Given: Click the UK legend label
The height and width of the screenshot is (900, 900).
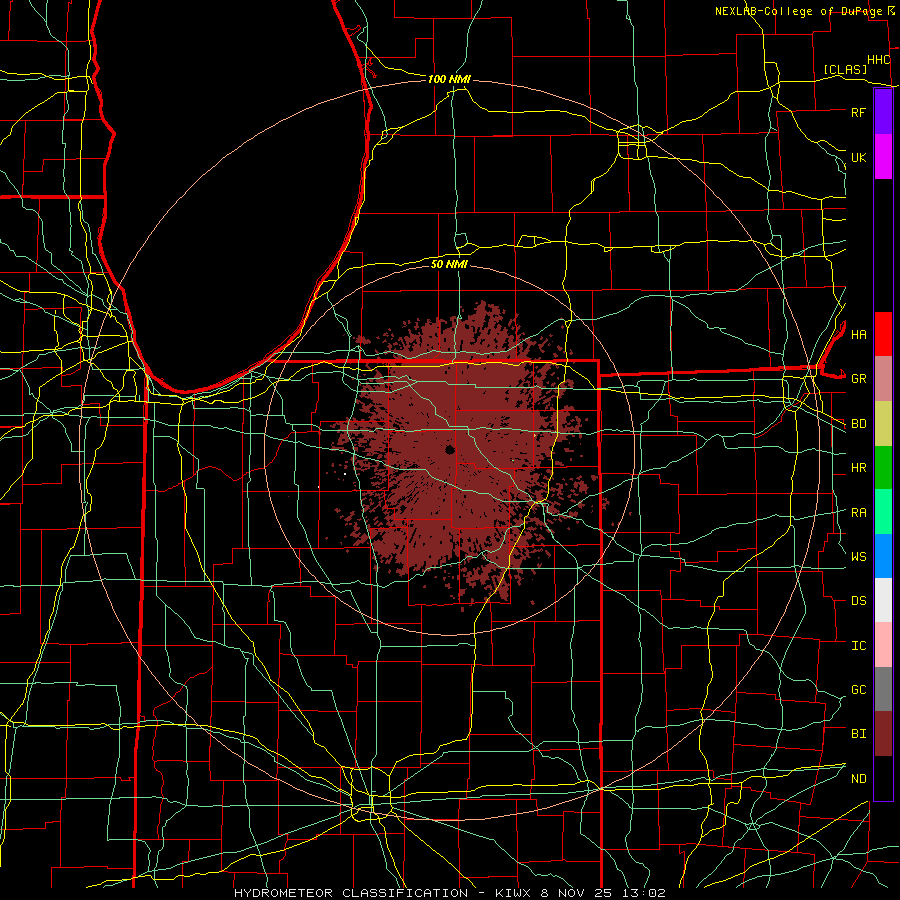Looking at the screenshot, I should (x=858, y=157).
